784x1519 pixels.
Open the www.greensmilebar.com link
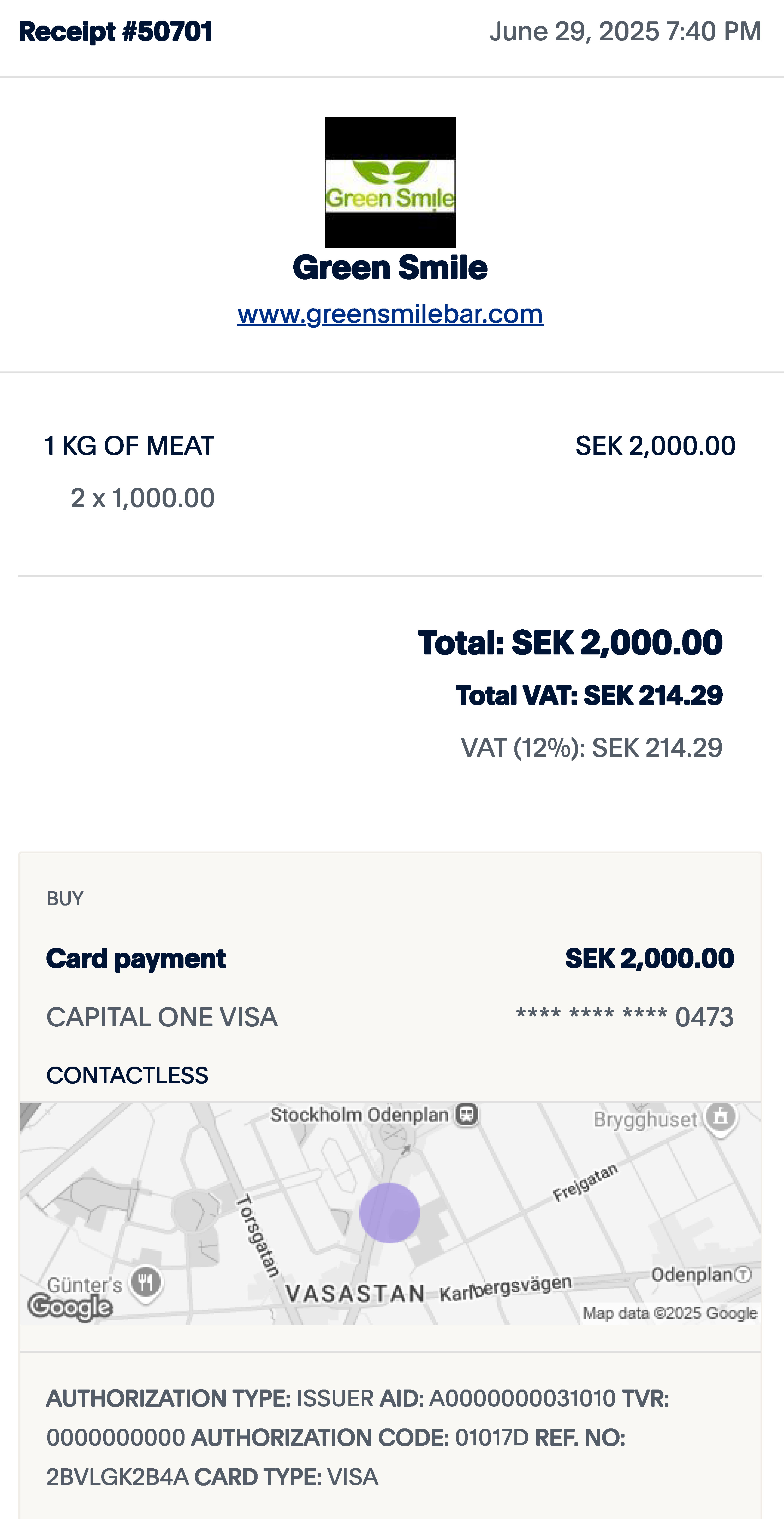[390, 314]
